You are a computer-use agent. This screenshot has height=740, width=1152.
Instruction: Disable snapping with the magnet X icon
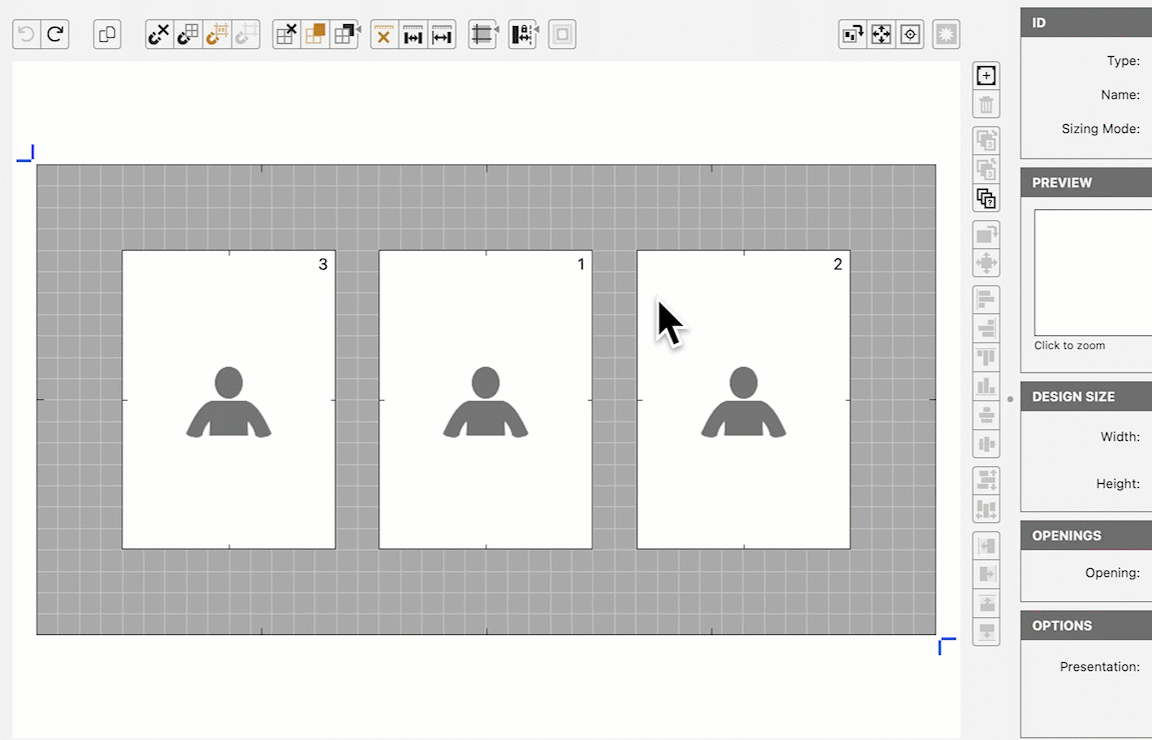pos(159,35)
